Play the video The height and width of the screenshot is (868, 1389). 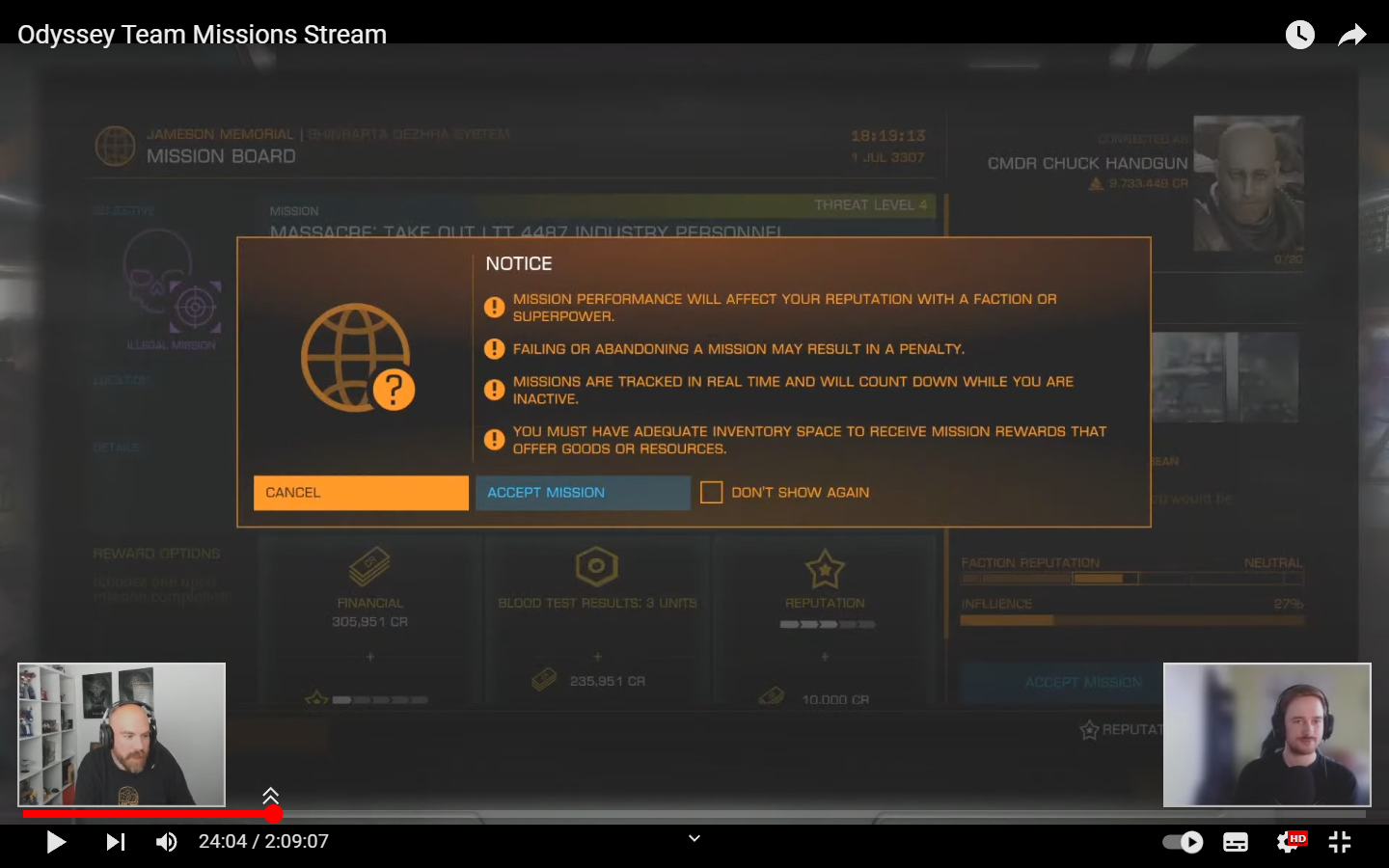tap(56, 842)
